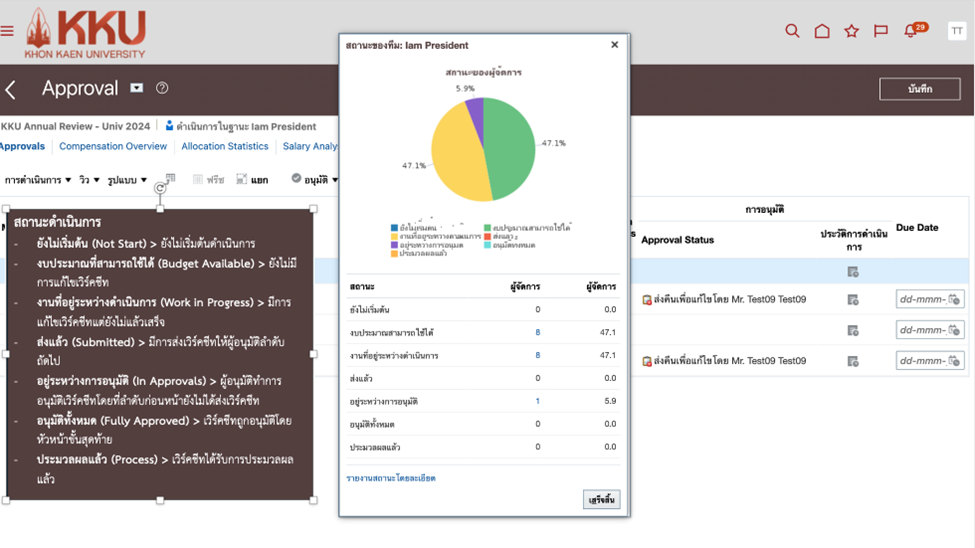Open notifications bell with 29 badge

911,31
